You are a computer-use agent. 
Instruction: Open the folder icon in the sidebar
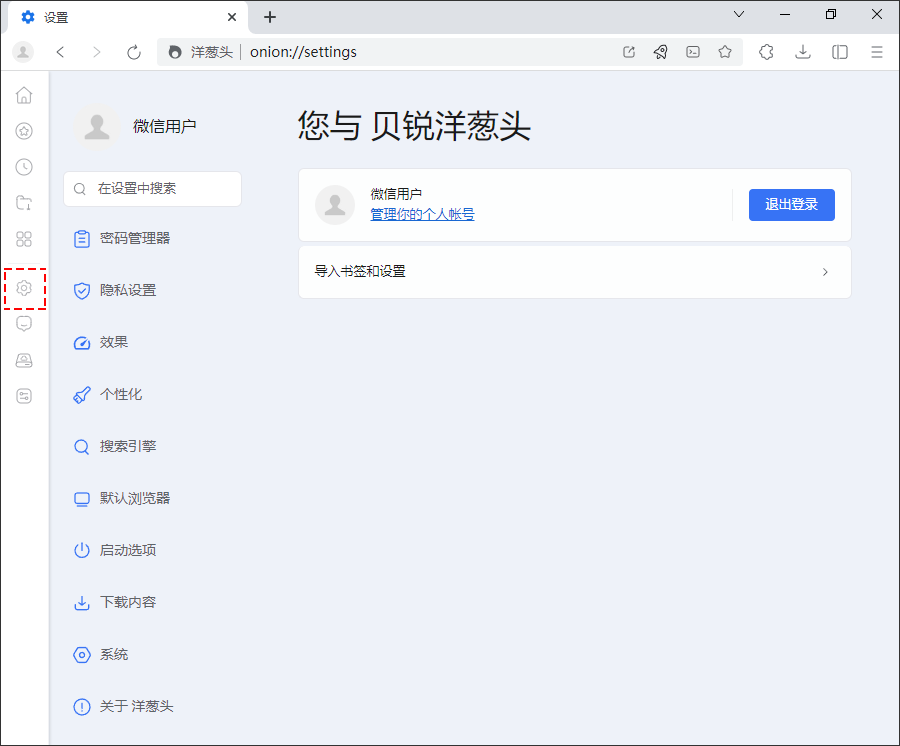[24, 203]
